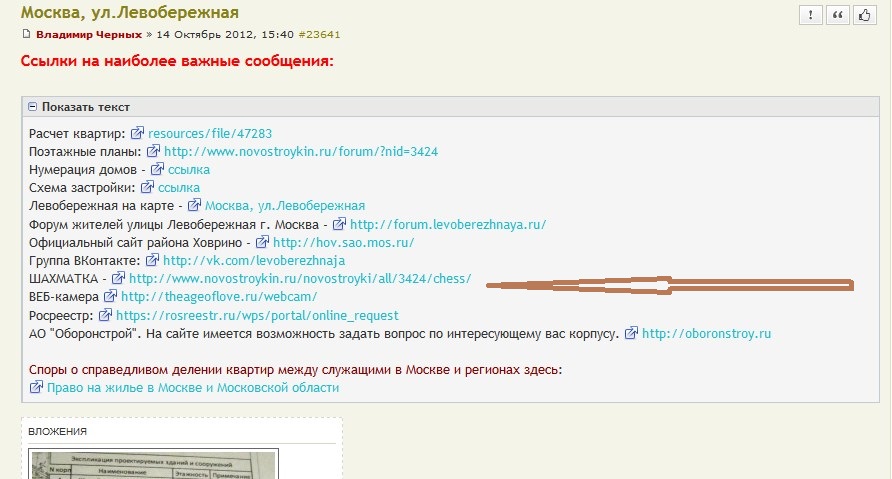Viewport: 892px width, 479px height.
Task: Click the thumbs up like icon
Action: click(x=862, y=15)
